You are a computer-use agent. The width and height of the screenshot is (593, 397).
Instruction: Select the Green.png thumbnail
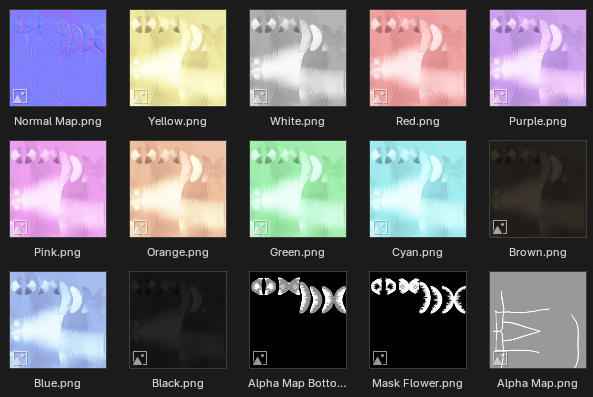click(x=298, y=189)
